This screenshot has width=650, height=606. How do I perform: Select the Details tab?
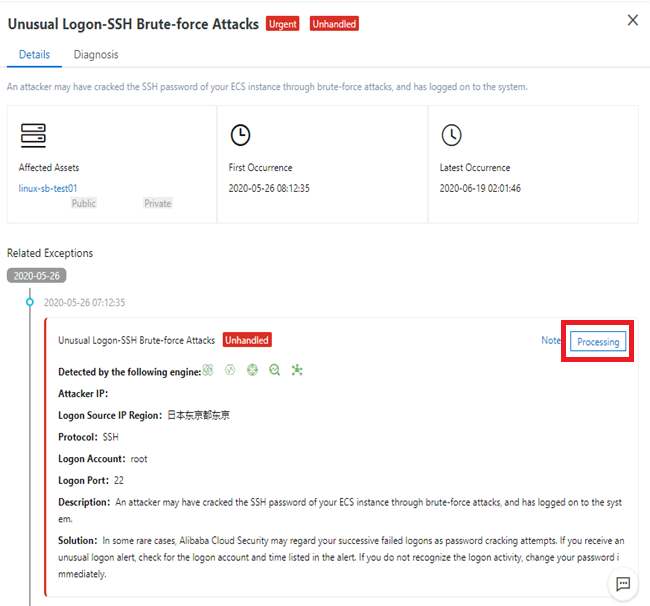click(x=34, y=55)
